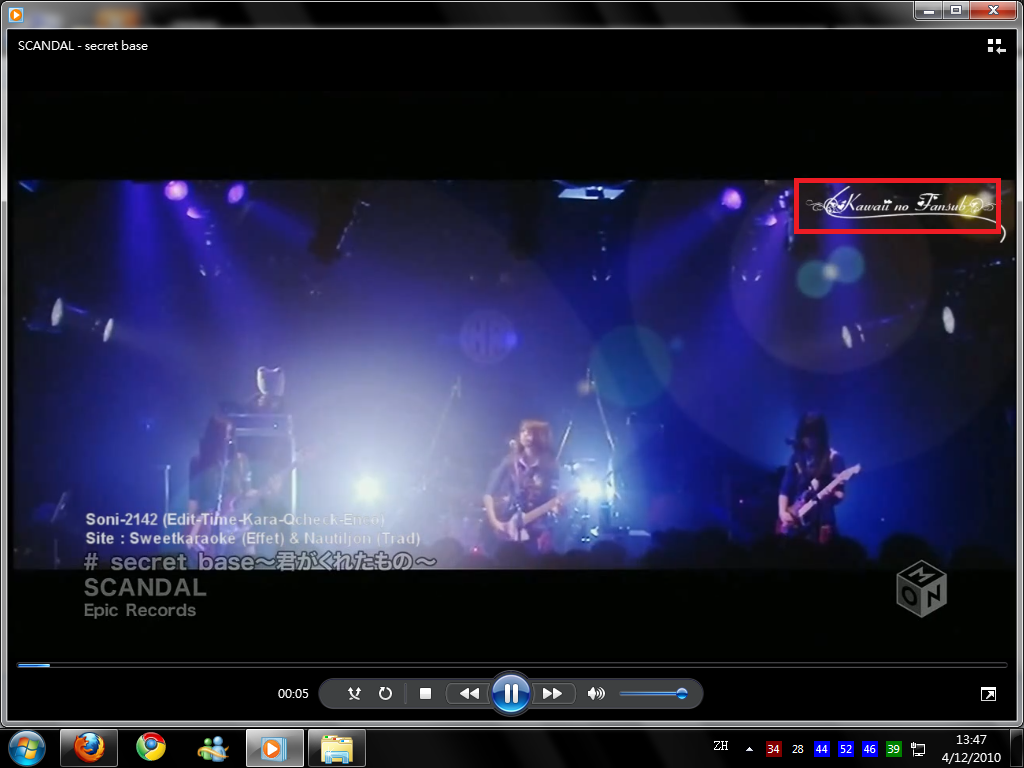Adjust the volume slider
The height and width of the screenshot is (768, 1024).
(x=652, y=694)
